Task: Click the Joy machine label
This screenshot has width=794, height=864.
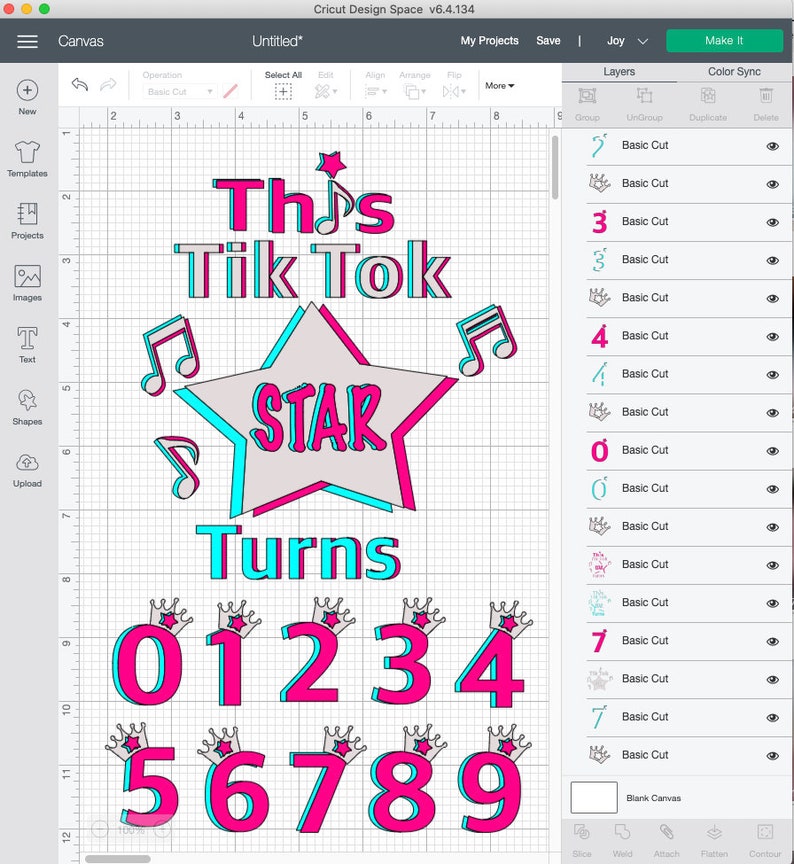Action: [615, 41]
